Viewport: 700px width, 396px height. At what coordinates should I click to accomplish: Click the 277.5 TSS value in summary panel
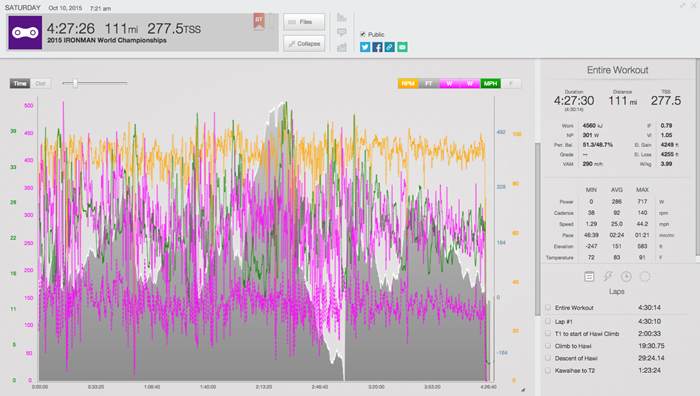click(x=666, y=101)
